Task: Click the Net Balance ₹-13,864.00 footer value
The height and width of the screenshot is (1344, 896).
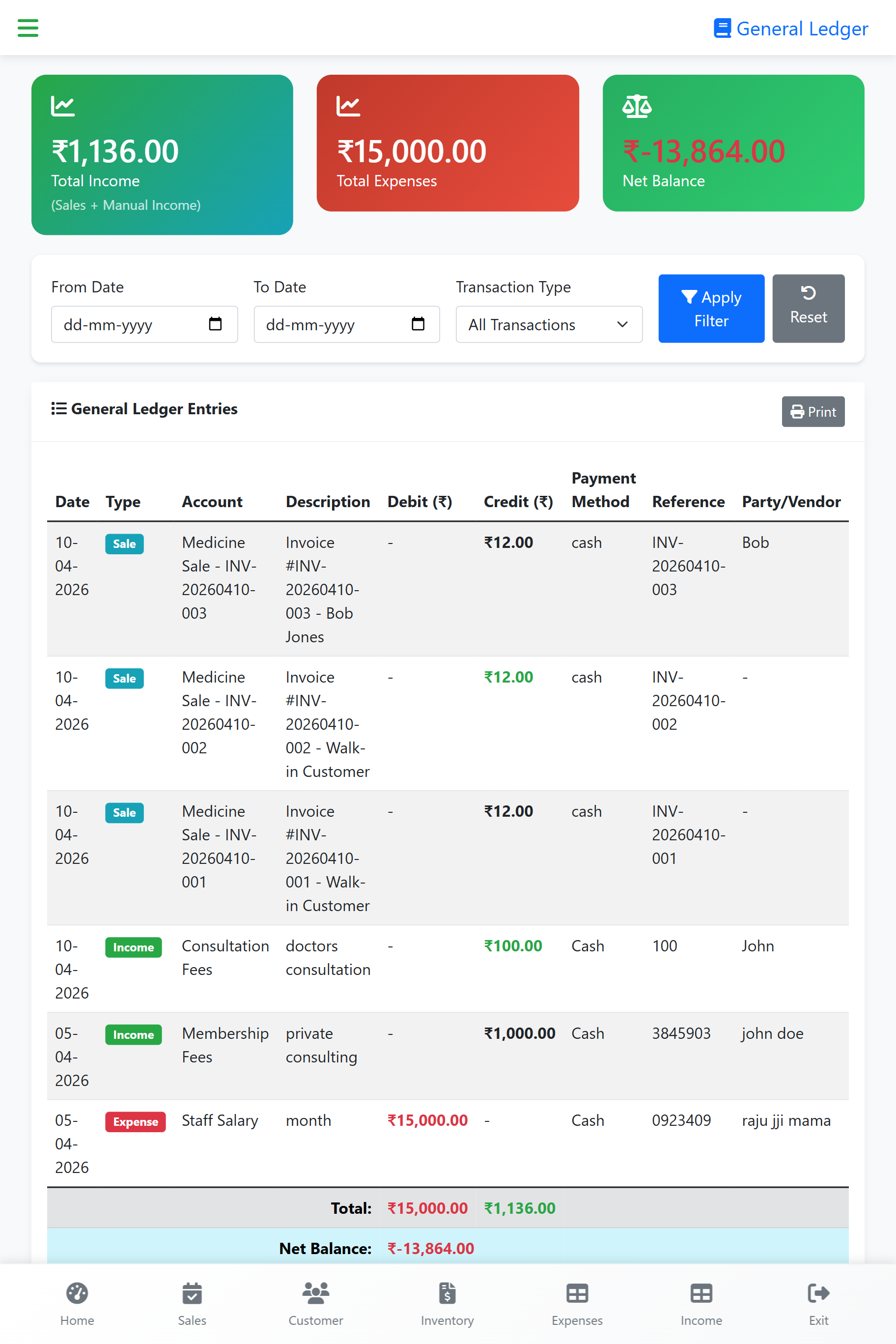Action: [431, 1249]
